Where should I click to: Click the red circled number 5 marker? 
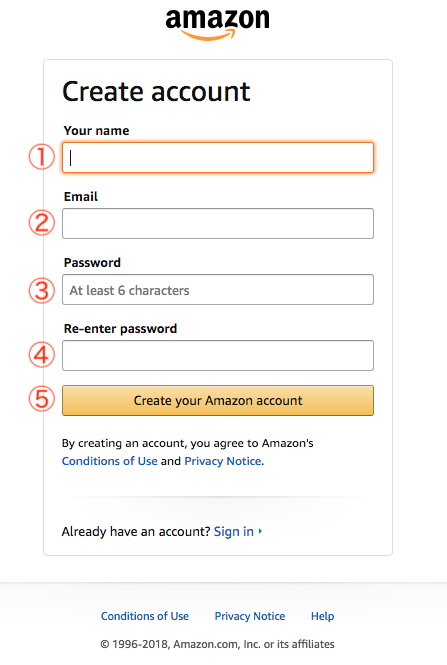pyautogui.click(x=42, y=399)
